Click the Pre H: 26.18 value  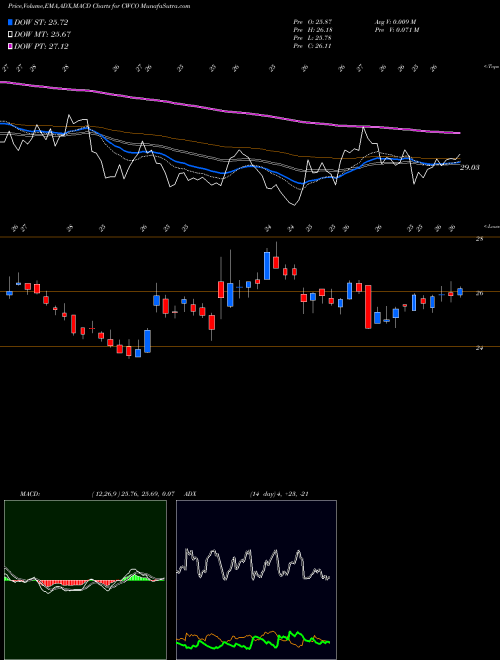[x=314, y=30]
